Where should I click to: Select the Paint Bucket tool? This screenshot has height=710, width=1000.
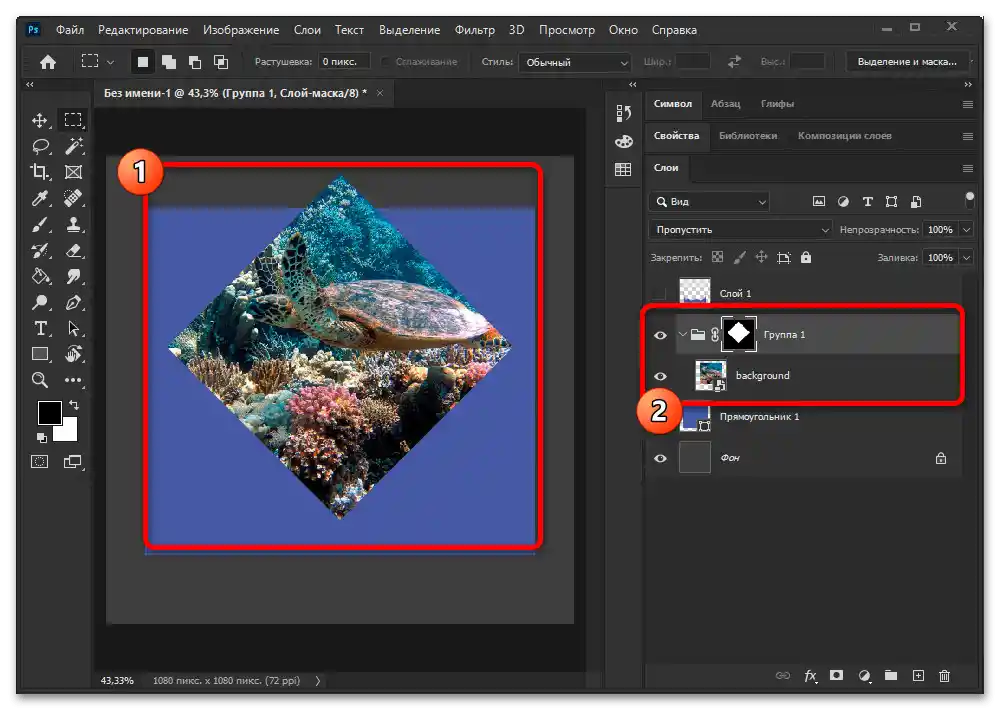pos(41,276)
